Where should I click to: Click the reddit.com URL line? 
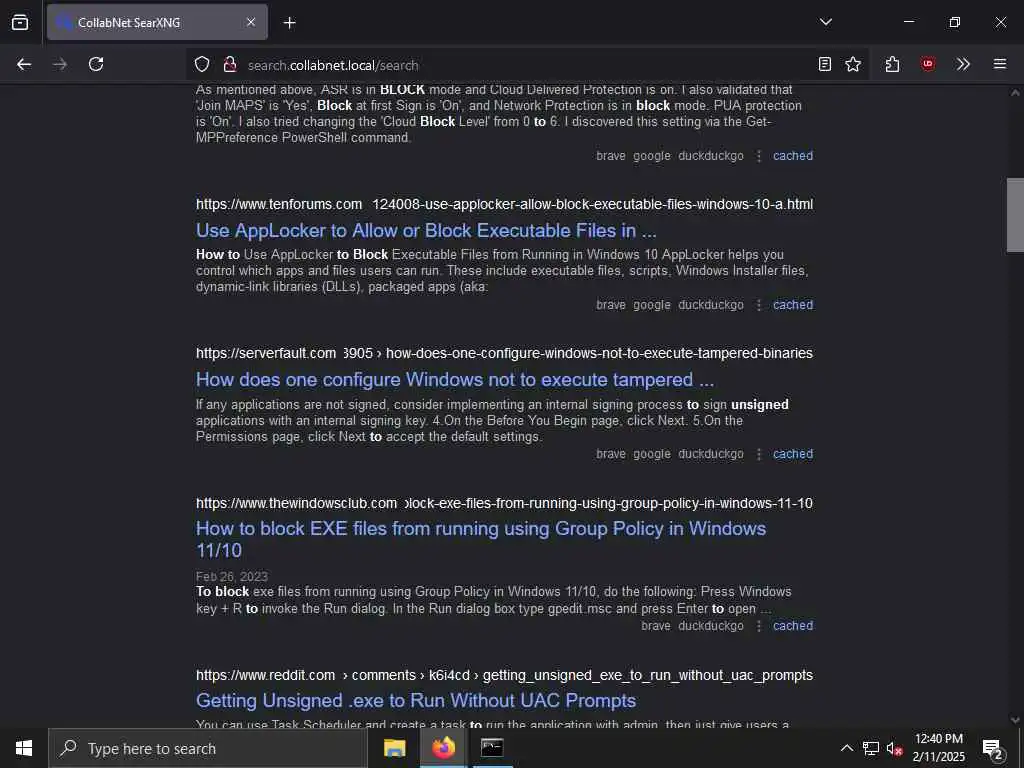coord(504,675)
